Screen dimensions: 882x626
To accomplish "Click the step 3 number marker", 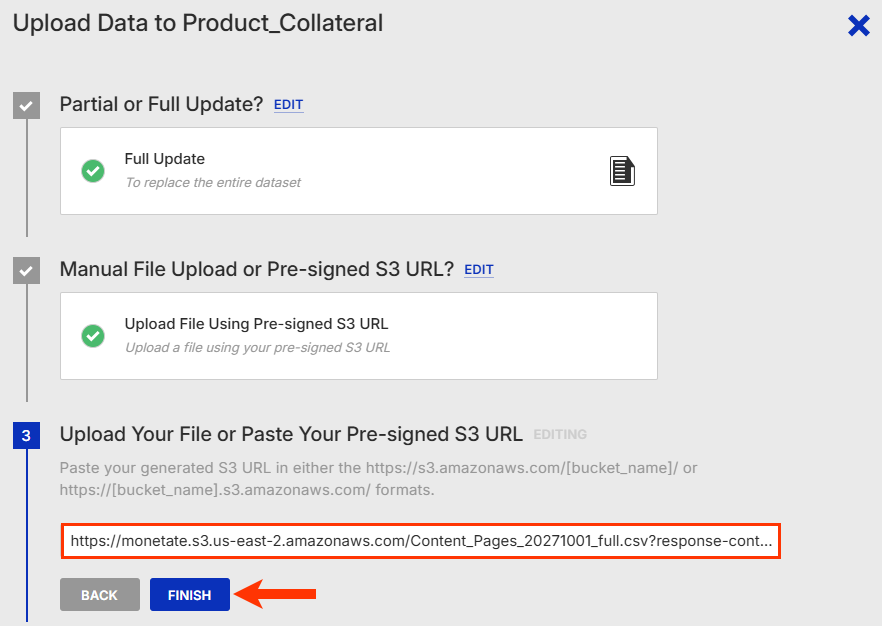I will [x=26, y=435].
